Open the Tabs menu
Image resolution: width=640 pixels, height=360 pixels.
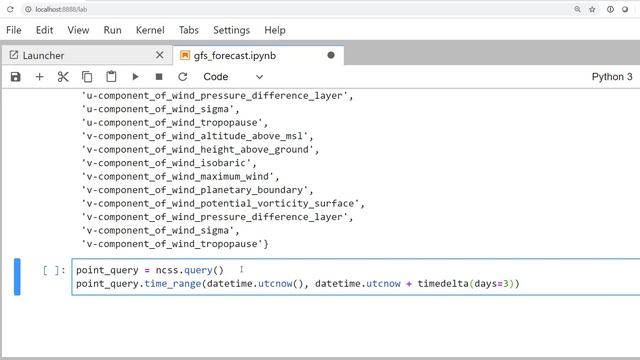click(x=189, y=30)
